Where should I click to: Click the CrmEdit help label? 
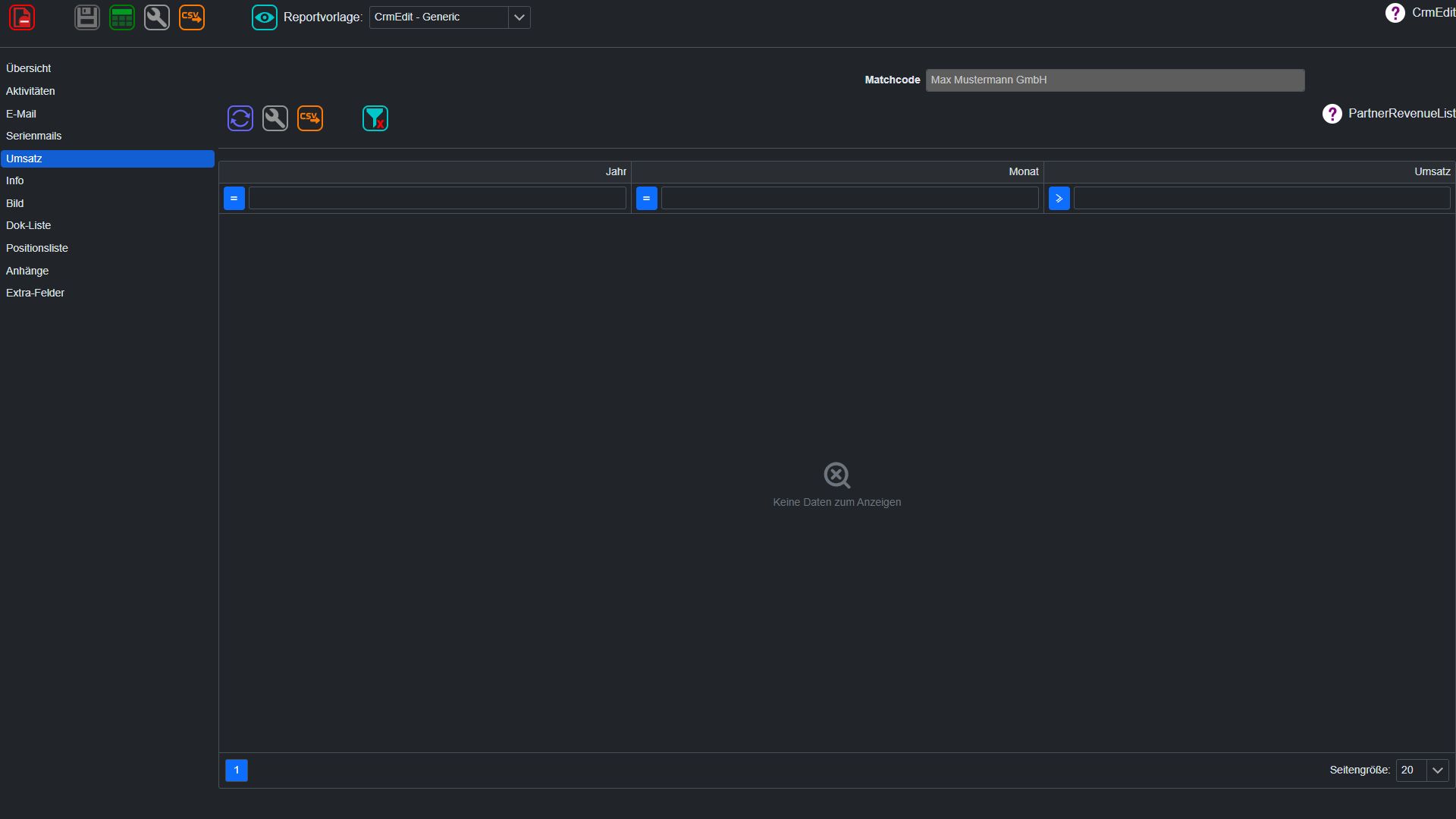(1433, 13)
